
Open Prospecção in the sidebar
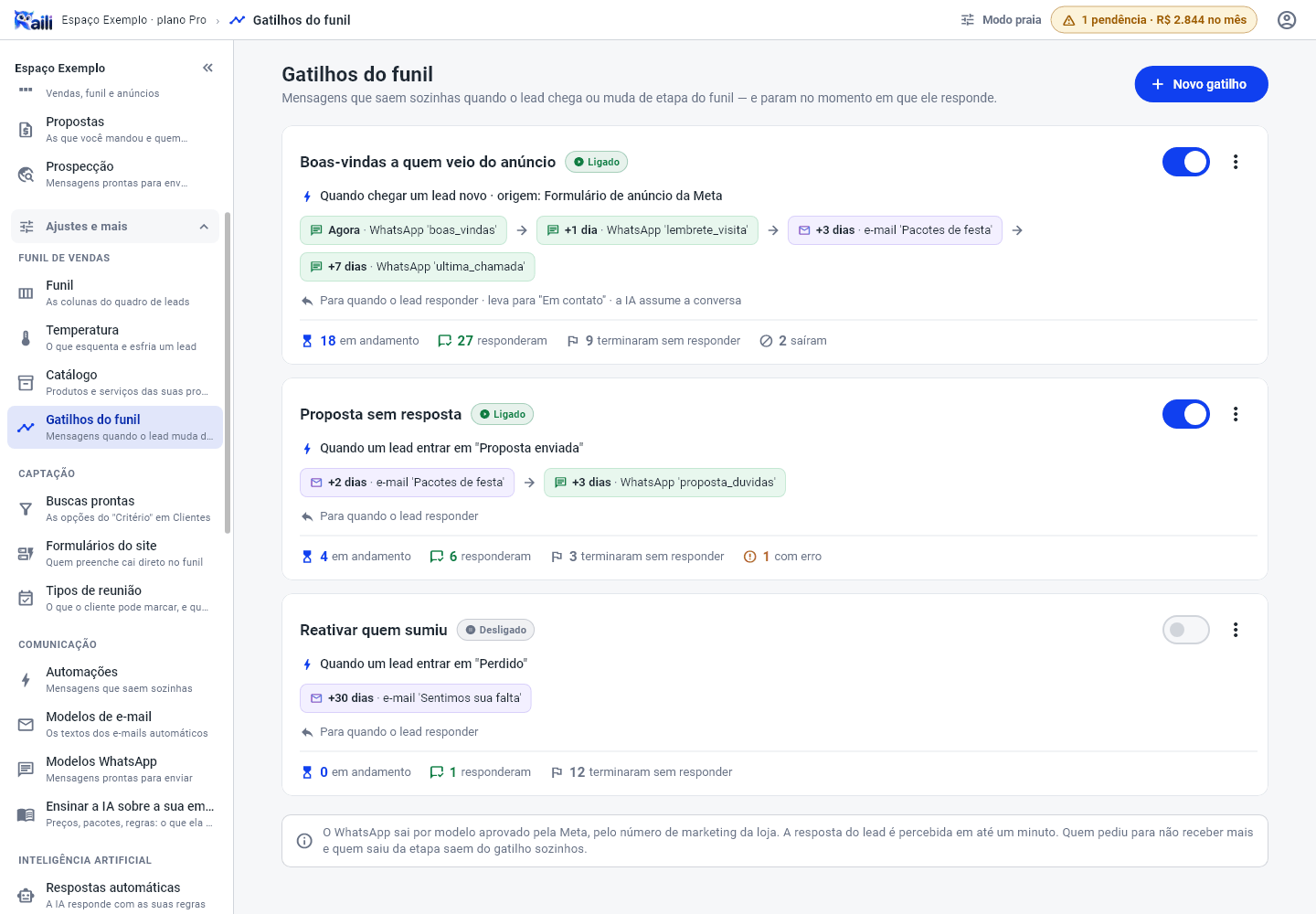coord(115,174)
